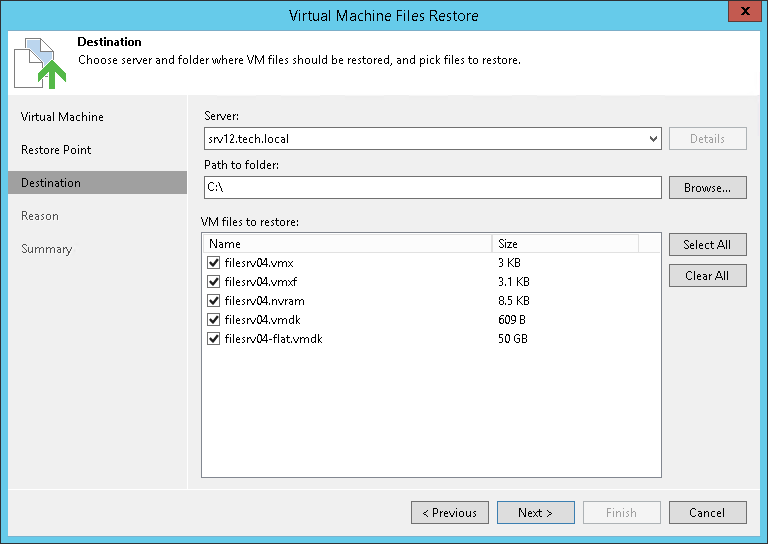This screenshot has height=544, width=768.
Task: Click the restore wizard icon in header
Action: tap(40, 62)
